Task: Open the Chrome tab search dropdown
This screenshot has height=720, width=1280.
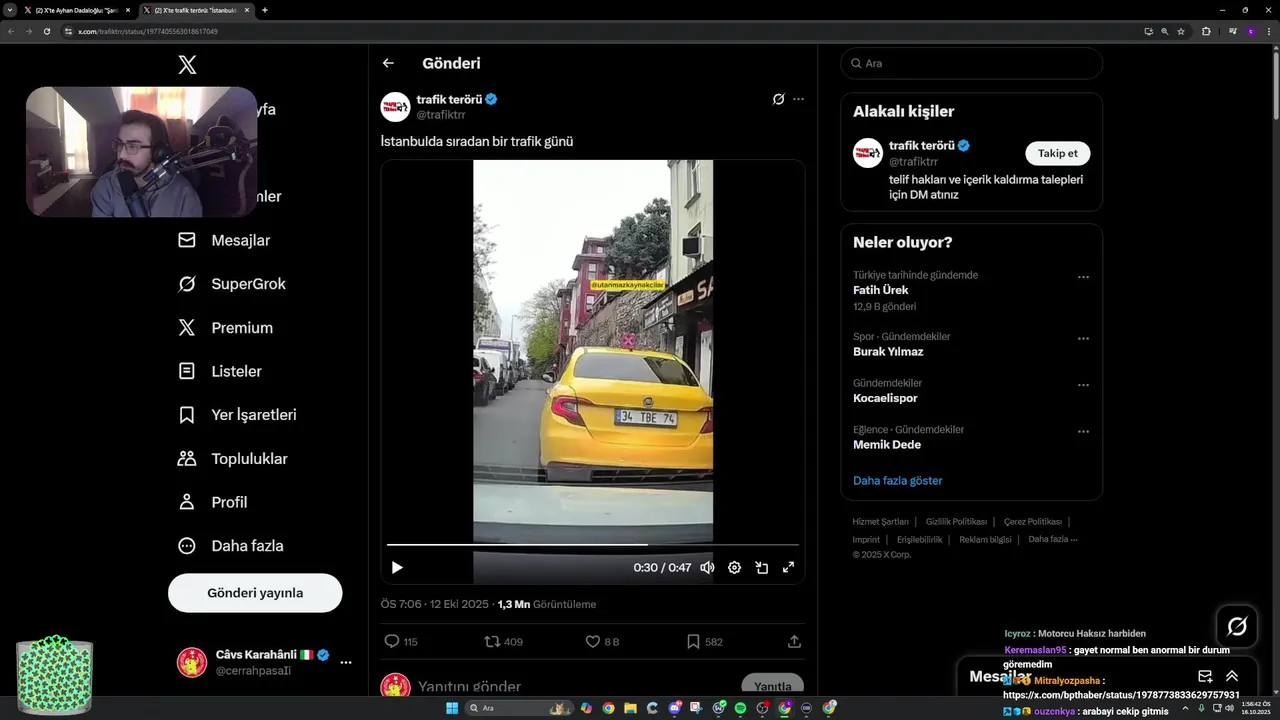Action: coord(9,10)
